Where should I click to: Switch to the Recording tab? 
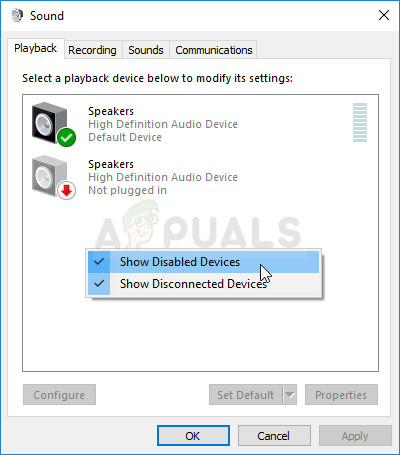click(92, 50)
